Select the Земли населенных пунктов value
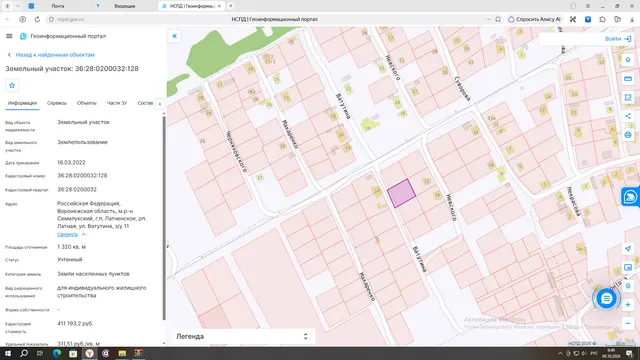640x360 pixels. pos(93,274)
